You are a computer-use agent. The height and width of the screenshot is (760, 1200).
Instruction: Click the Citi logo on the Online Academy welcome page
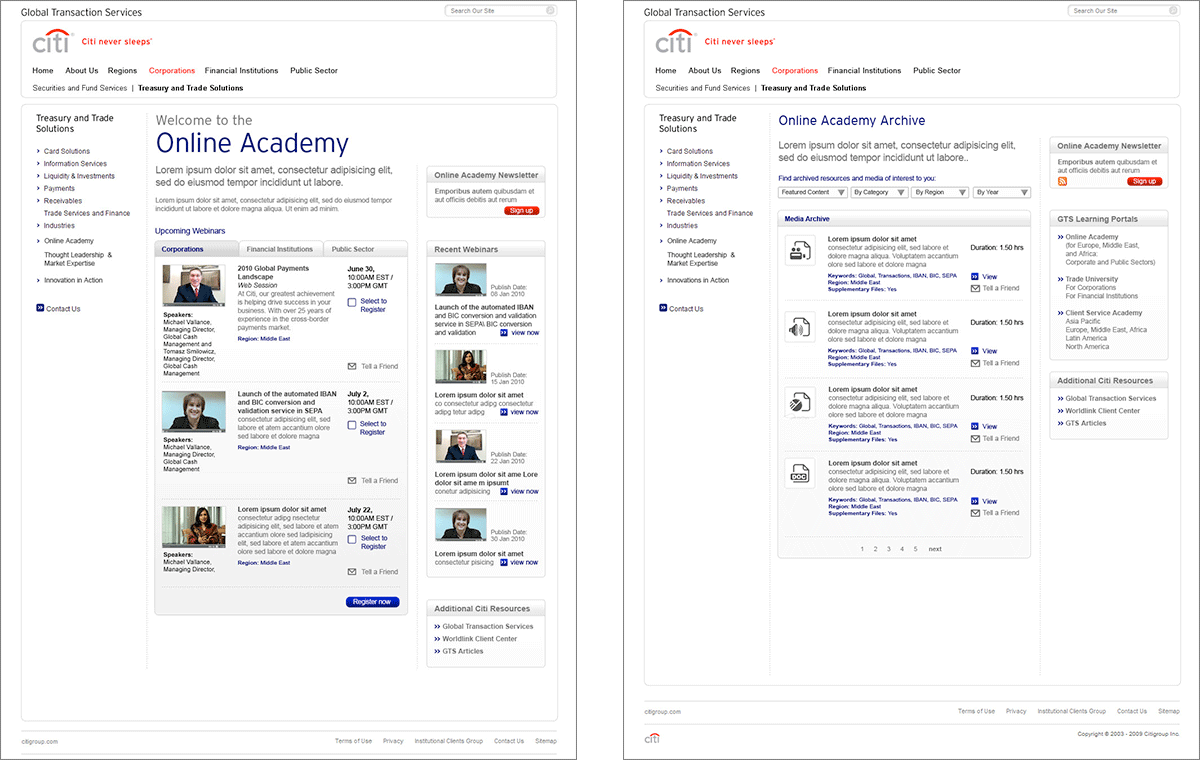click(x=52, y=42)
